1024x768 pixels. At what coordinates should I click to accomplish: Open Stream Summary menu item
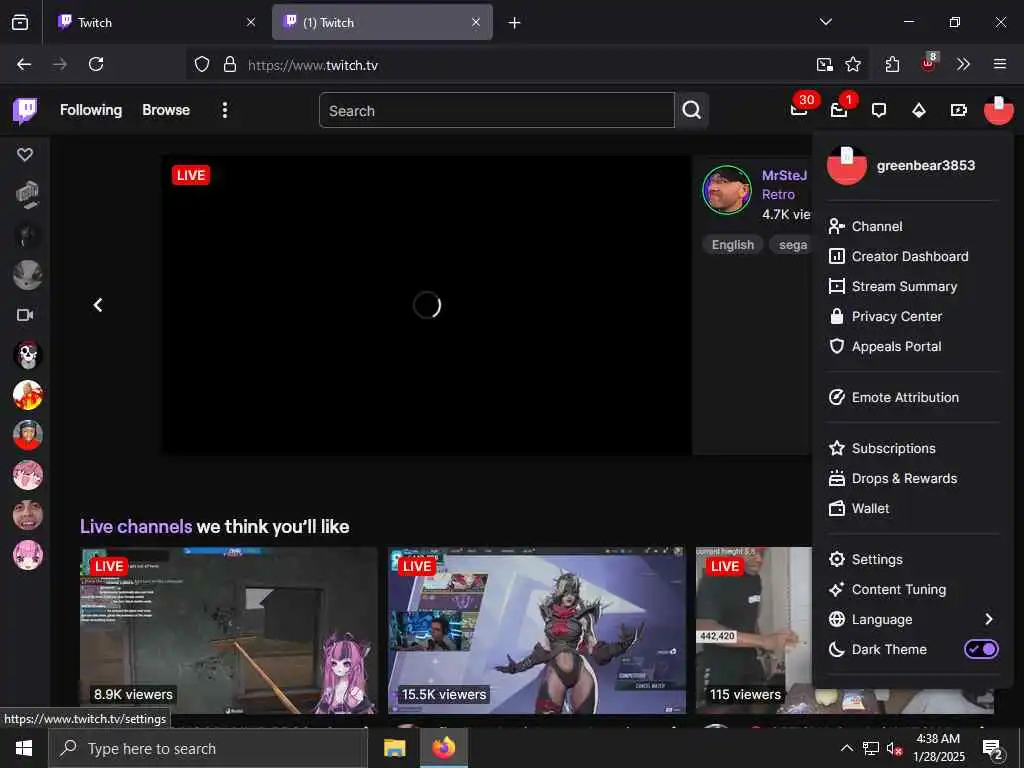912,286
